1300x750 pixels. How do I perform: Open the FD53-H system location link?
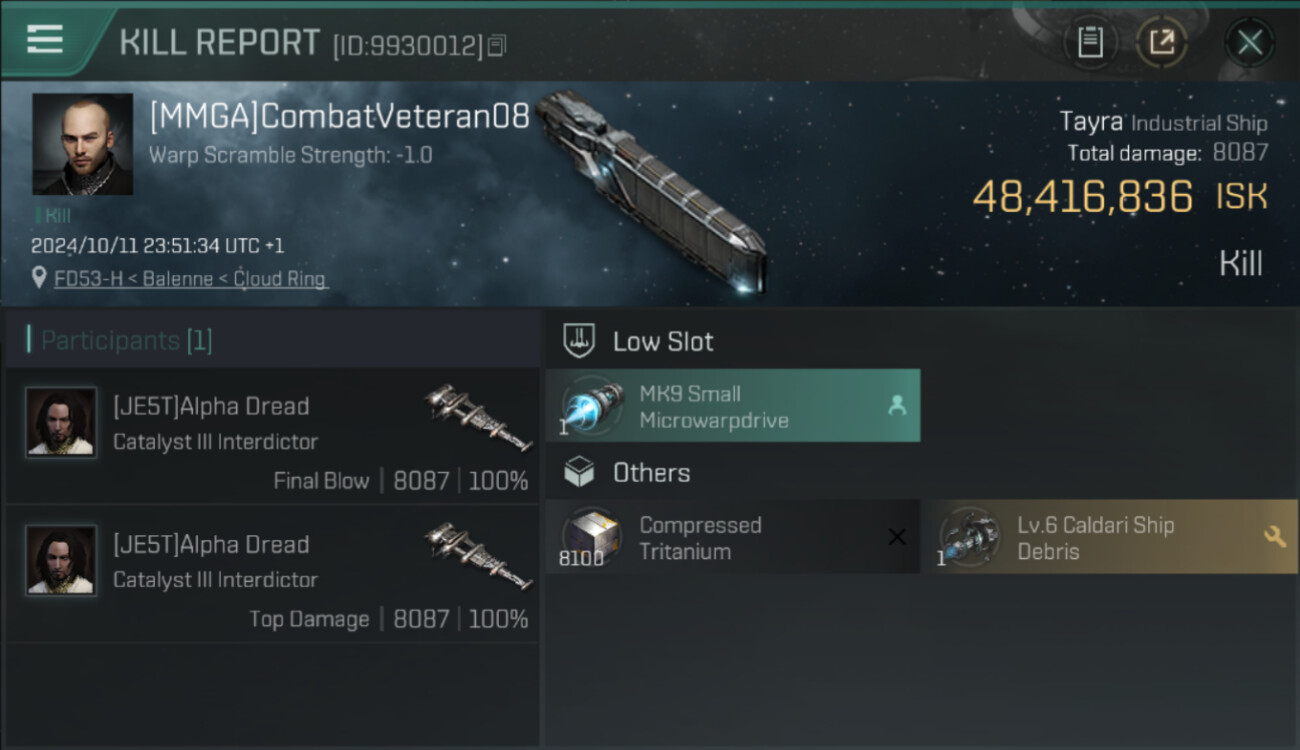pos(191,279)
